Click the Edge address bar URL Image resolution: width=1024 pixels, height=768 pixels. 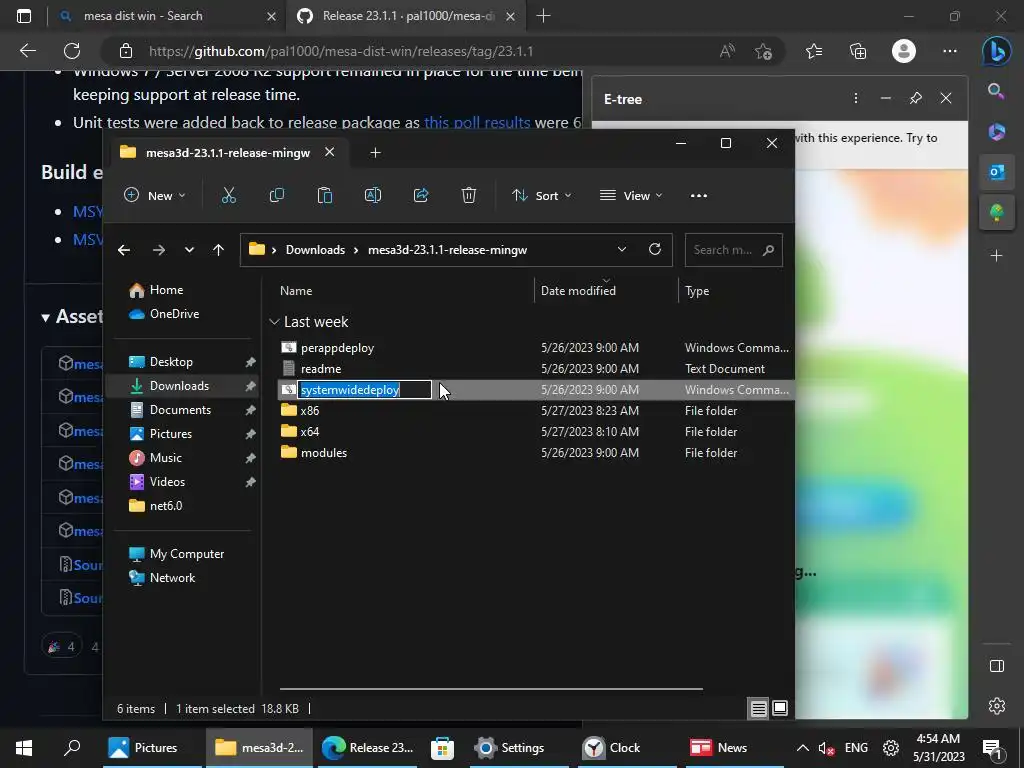(x=341, y=51)
